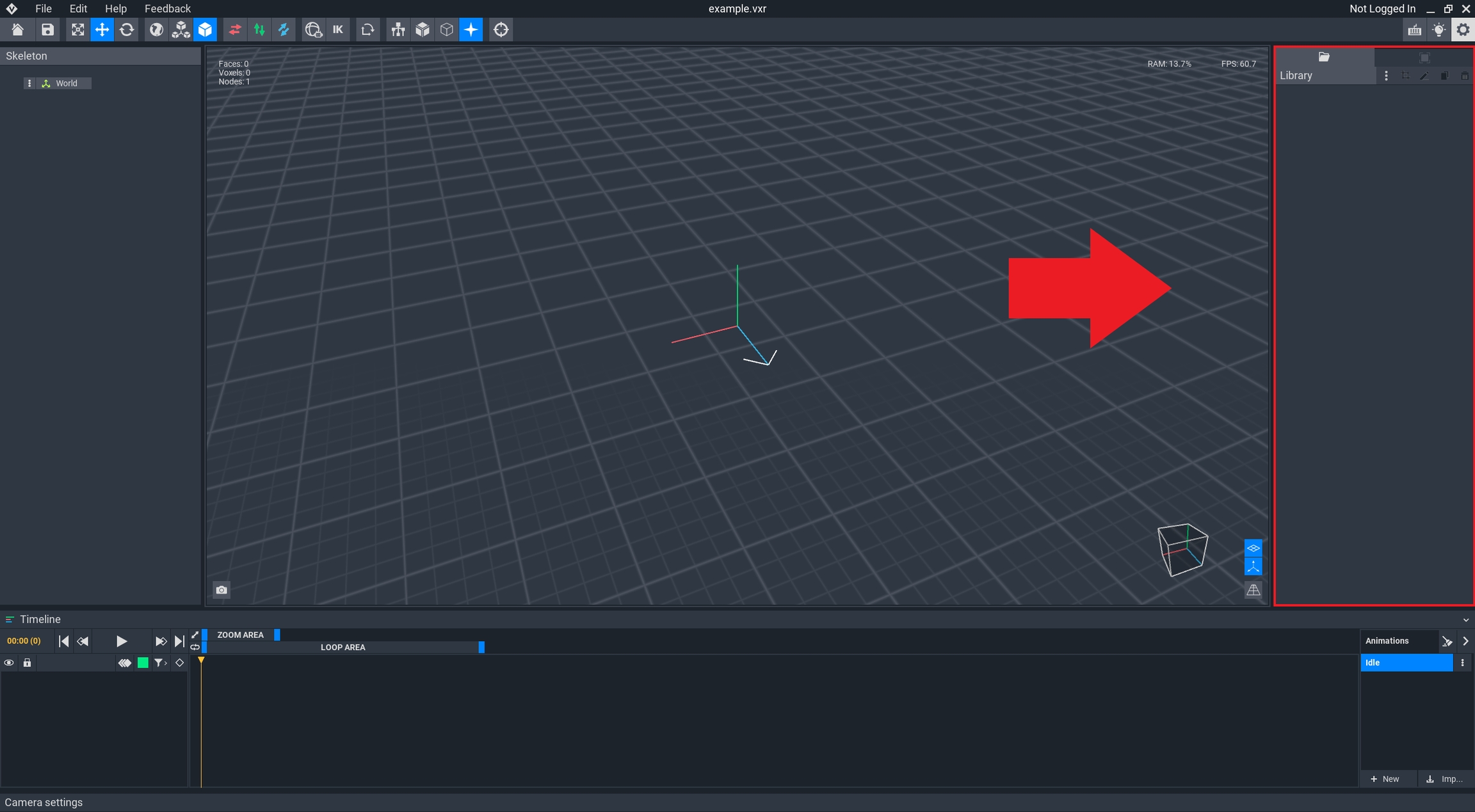1475x812 pixels.
Task: Save the file with floppy disk icon
Action: coord(47,29)
